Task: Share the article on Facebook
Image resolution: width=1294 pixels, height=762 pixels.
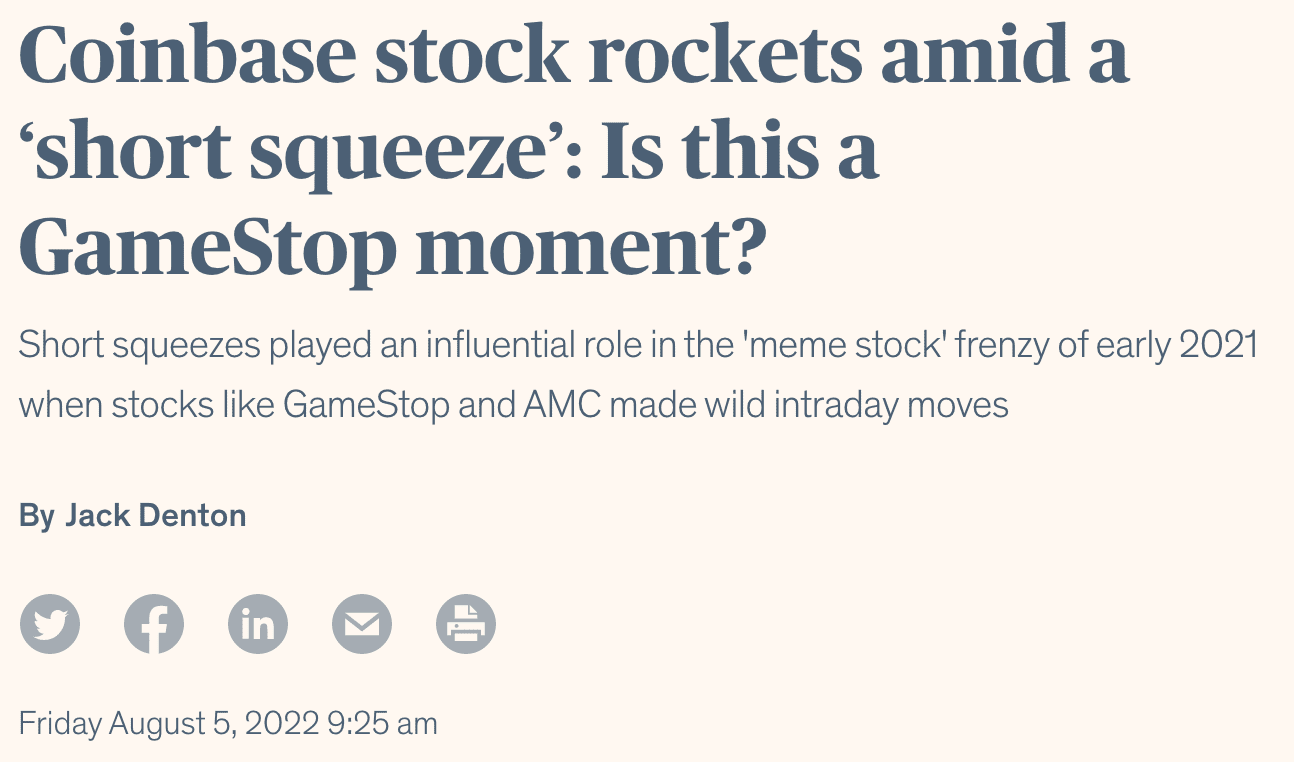Action: click(x=154, y=624)
